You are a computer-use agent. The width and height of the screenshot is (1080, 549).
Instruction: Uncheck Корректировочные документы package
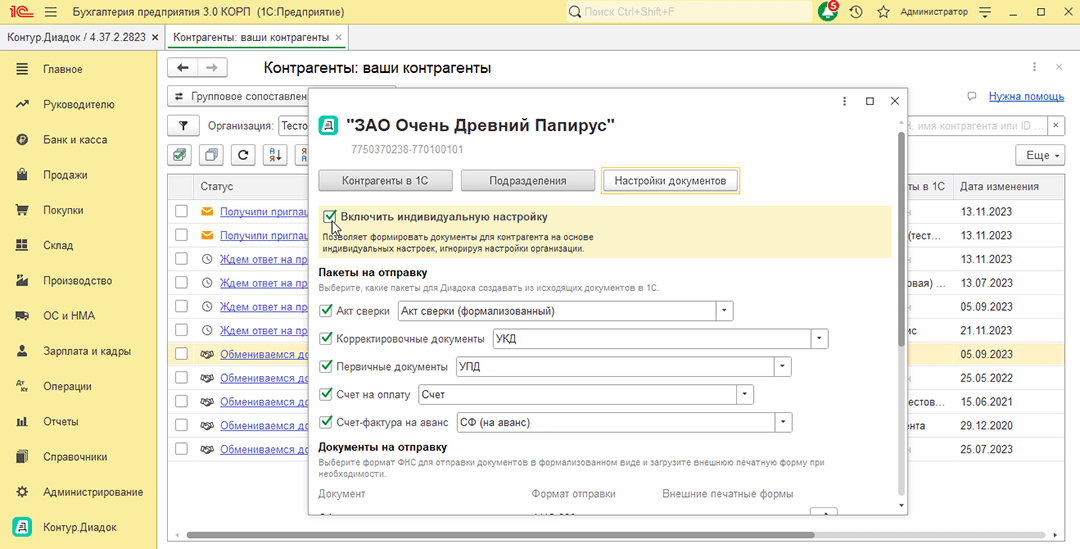point(326,339)
